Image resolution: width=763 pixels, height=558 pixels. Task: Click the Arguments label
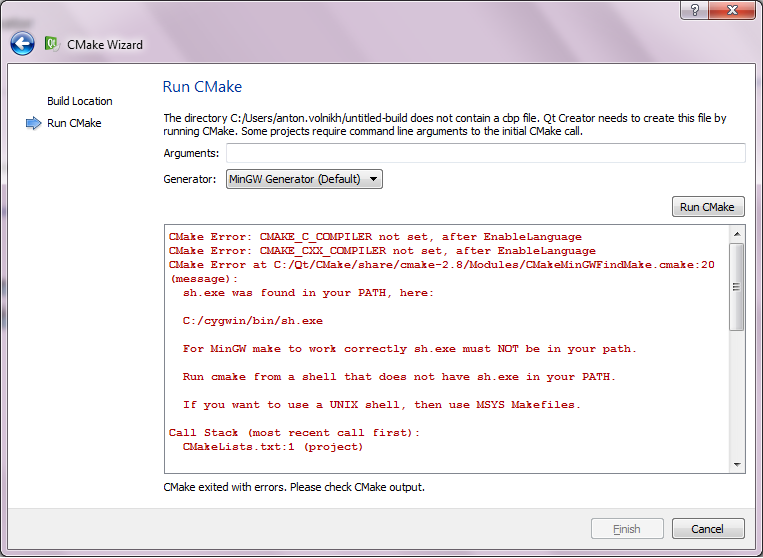pos(191,153)
